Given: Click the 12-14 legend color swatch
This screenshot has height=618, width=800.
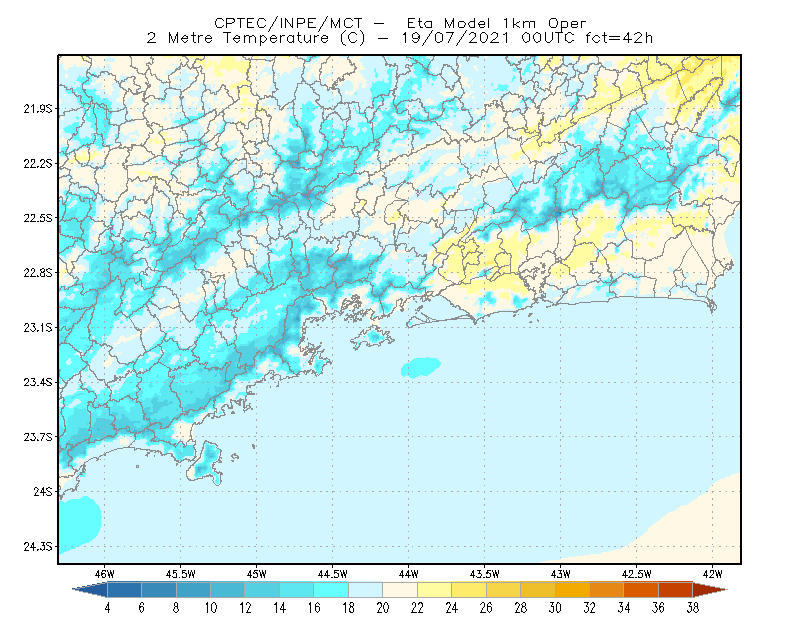Looking at the screenshot, I should pyautogui.click(x=262, y=590).
